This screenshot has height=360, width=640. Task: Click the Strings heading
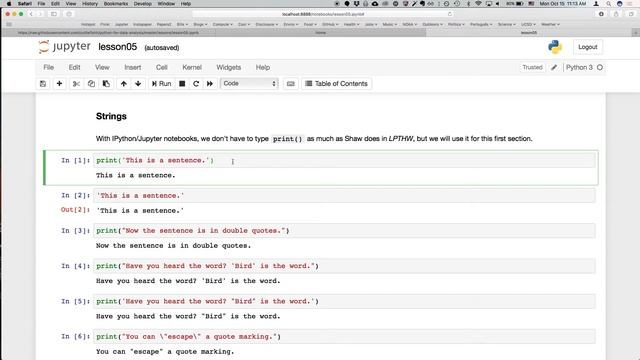coord(111,116)
